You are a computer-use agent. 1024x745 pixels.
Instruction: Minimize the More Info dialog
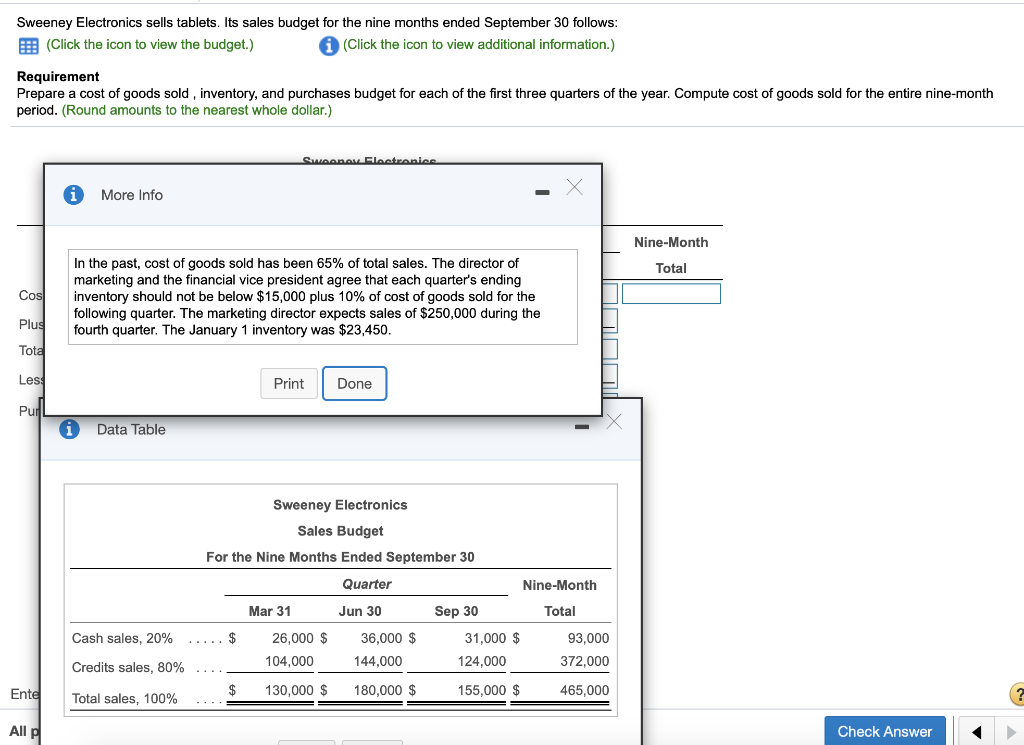pos(542,191)
